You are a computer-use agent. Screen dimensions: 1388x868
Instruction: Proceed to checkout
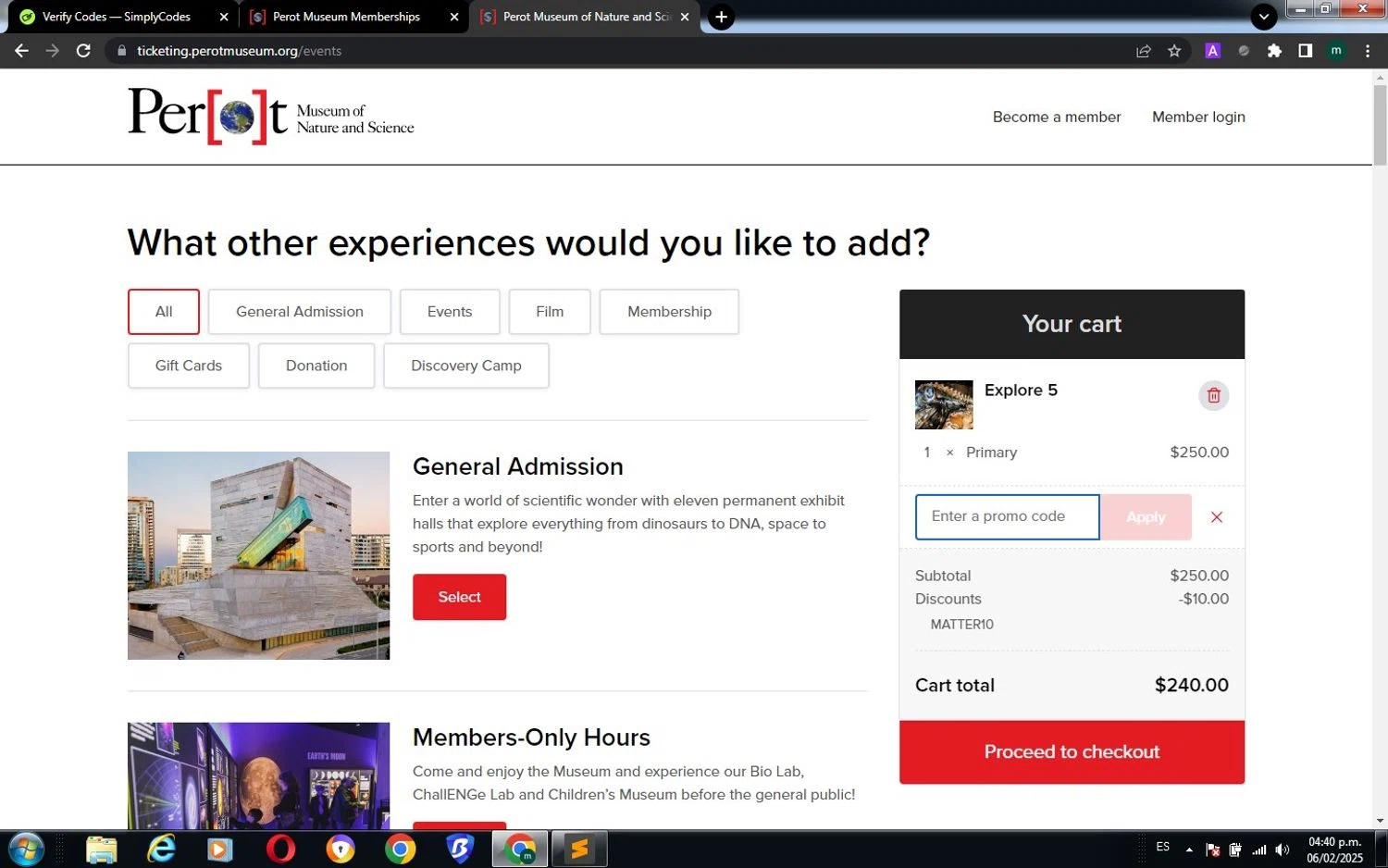coord(1072,752)
